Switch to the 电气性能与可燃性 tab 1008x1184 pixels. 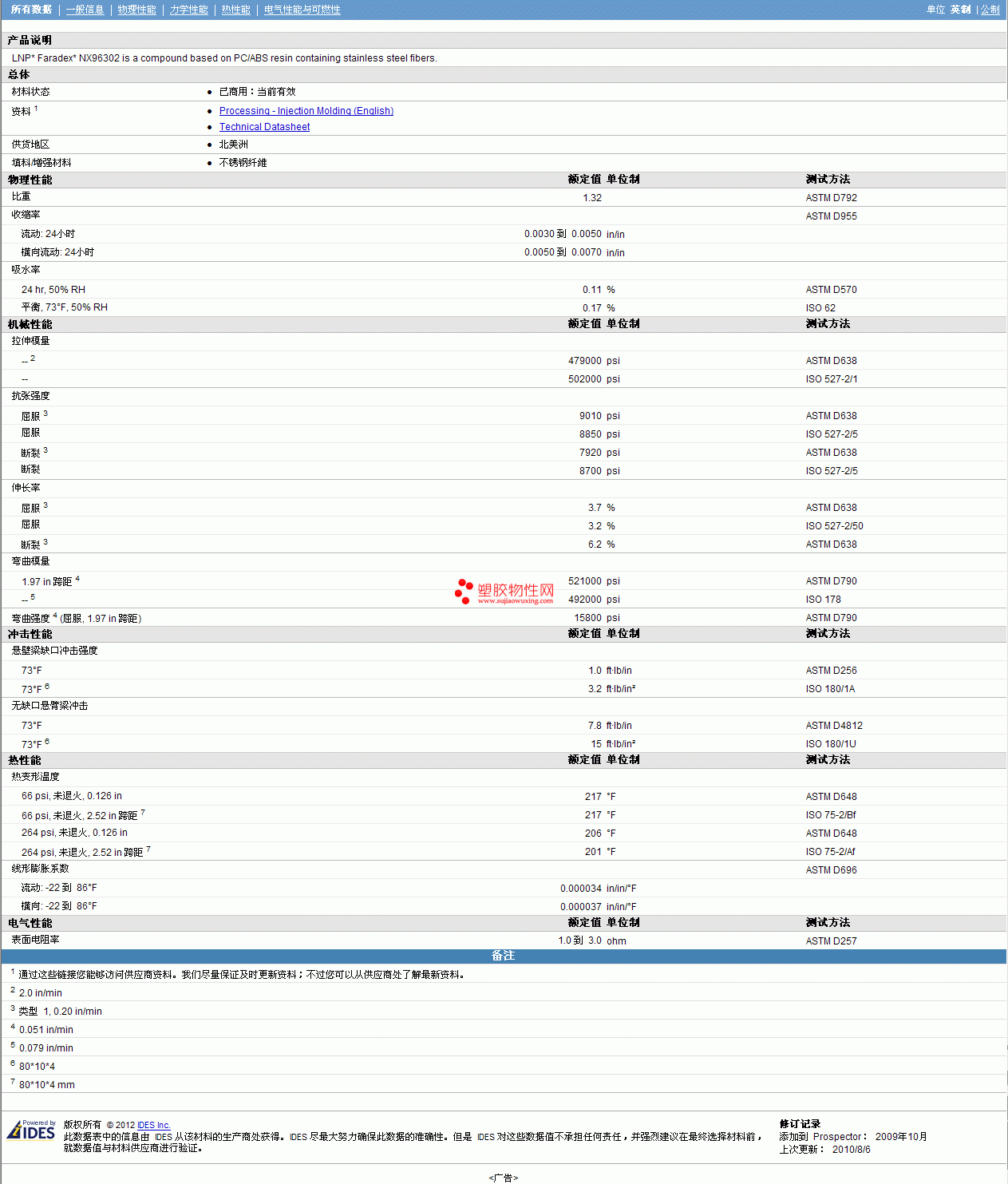(302, 10)
